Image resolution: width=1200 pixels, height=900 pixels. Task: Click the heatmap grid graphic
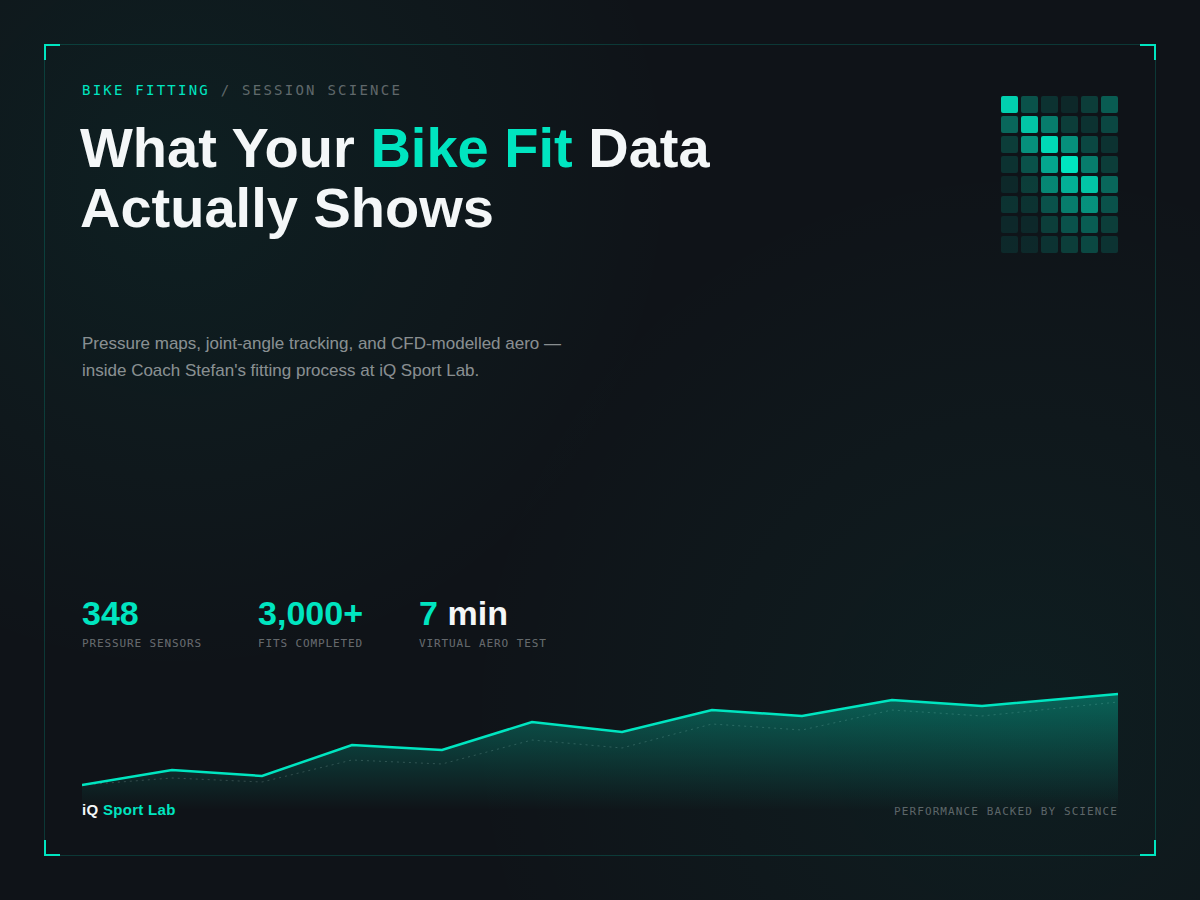coord(1059,174)
